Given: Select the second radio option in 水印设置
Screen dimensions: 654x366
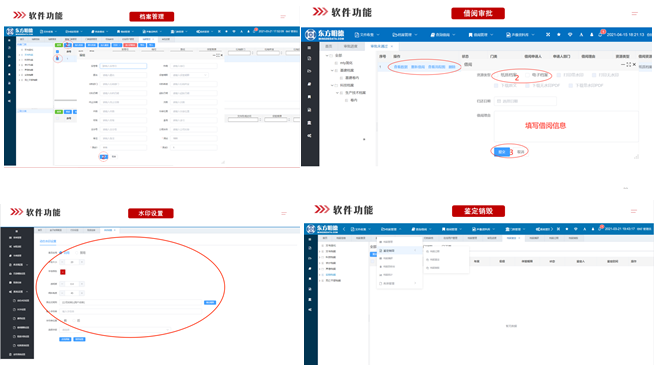Looking at the screenshot, I should click(77, 253).
